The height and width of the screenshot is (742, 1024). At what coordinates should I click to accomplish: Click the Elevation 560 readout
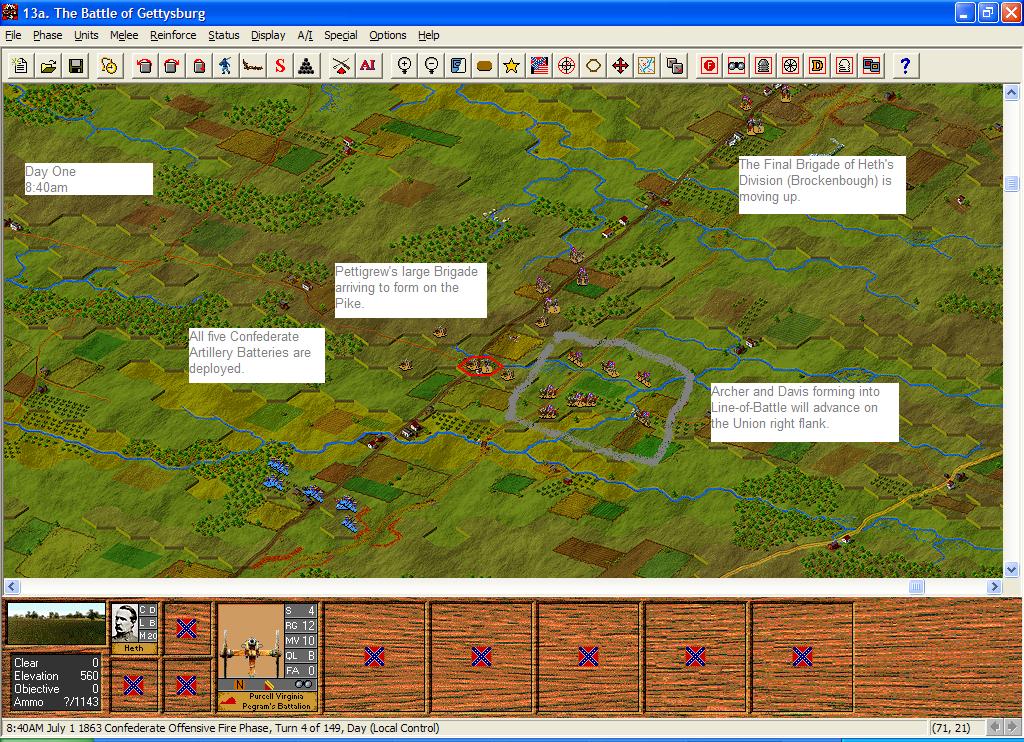(x=56, y=676)
